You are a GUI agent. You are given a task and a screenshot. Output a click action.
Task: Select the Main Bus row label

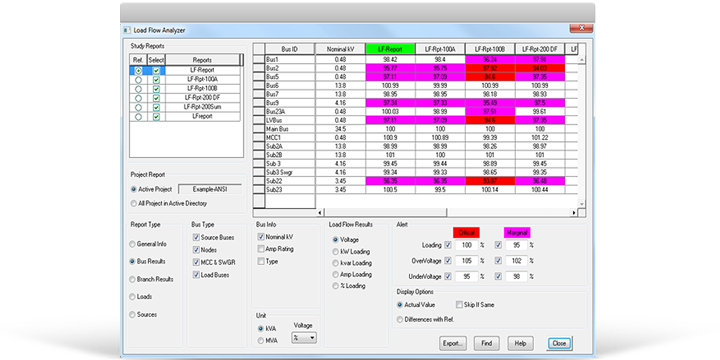click(290, 129)
